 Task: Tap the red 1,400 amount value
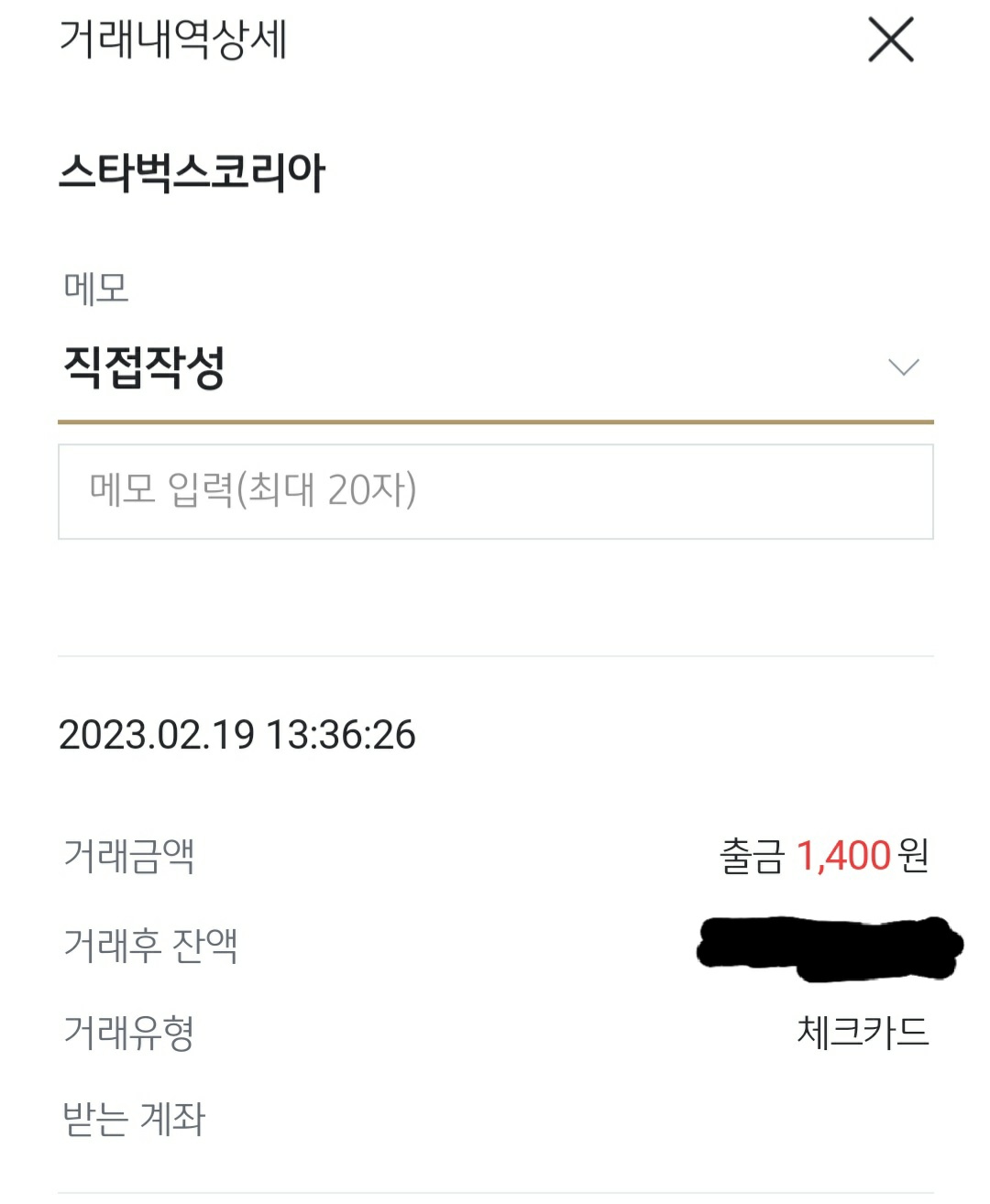843,856
